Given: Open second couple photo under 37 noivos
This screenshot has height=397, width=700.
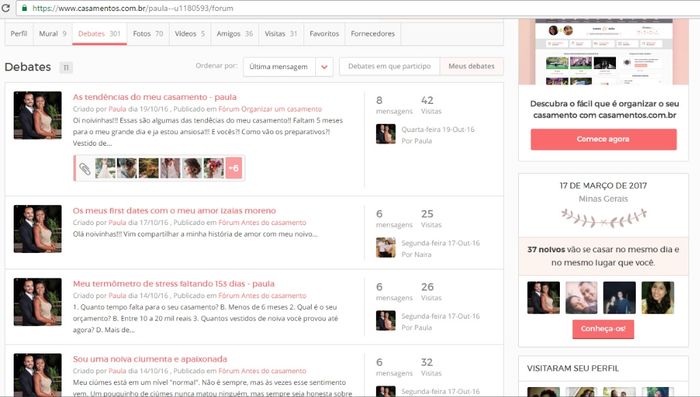Looking at the screenshot, I should pos(581,297).
